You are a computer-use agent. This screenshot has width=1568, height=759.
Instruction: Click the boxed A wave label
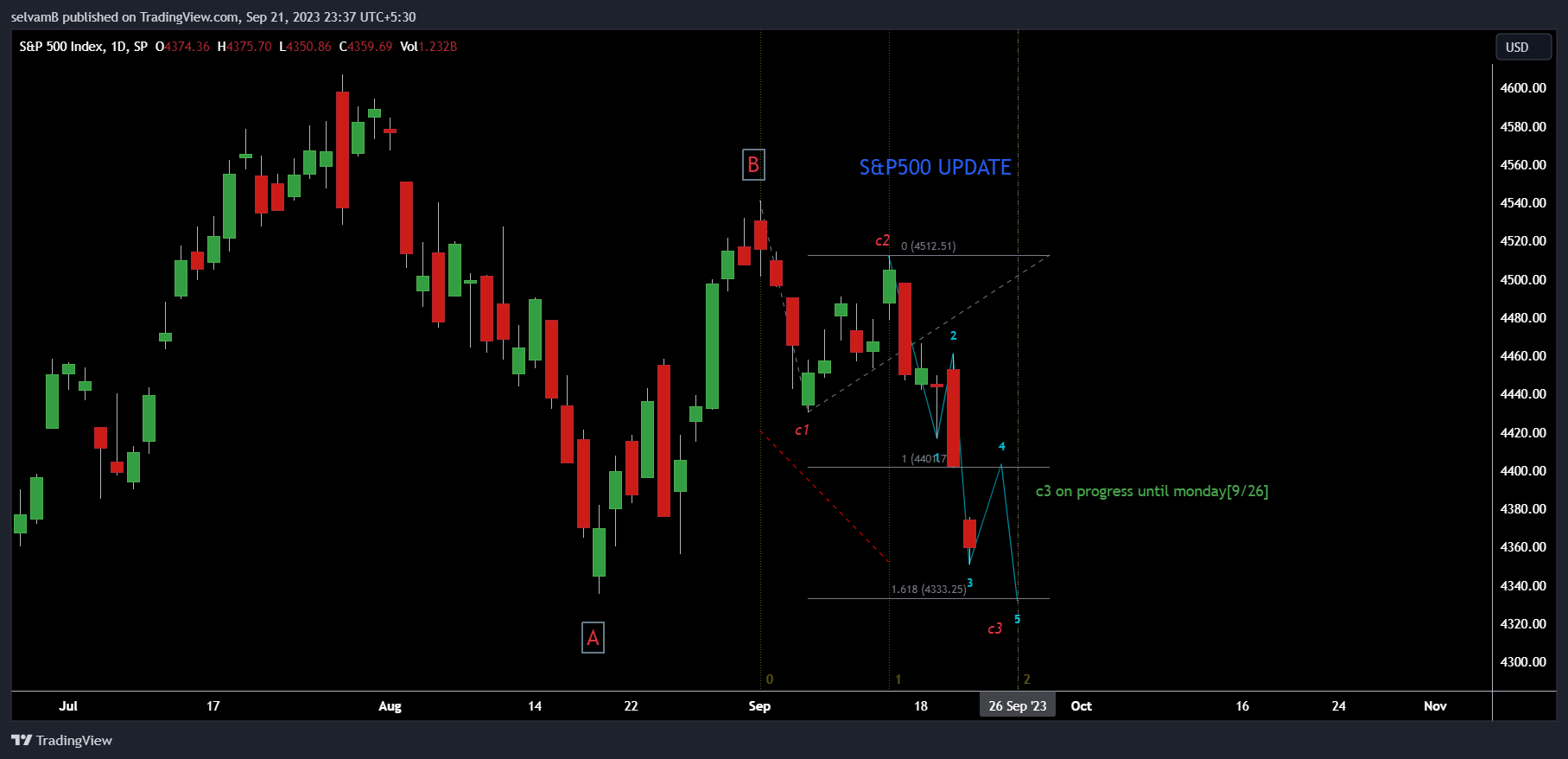[x=593, y=638]
